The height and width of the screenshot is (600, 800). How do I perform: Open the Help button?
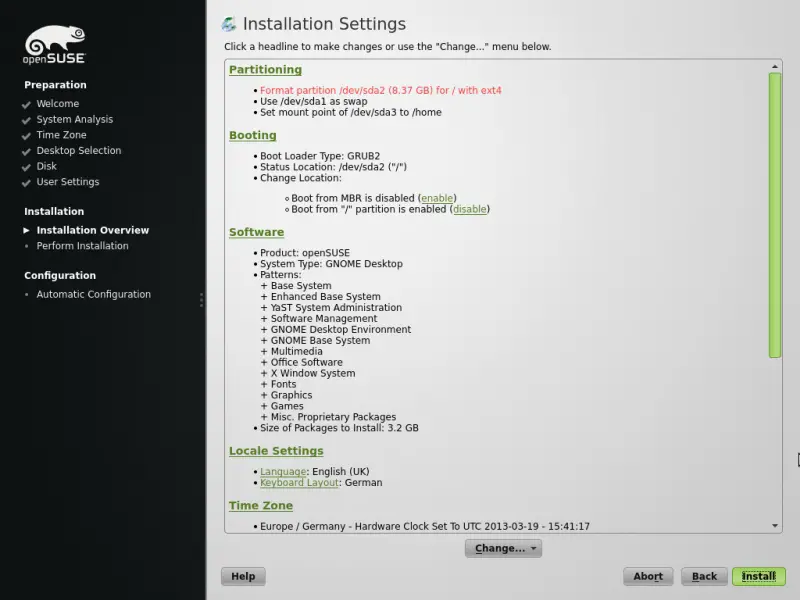(x=243, y=576)
